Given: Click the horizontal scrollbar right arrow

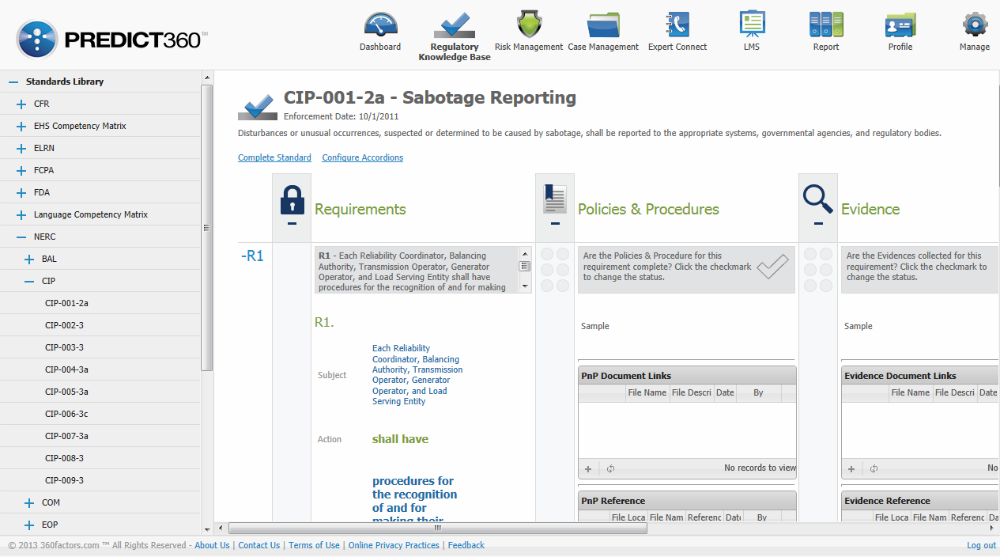Looking at the screenshot, I should point(992,528).
